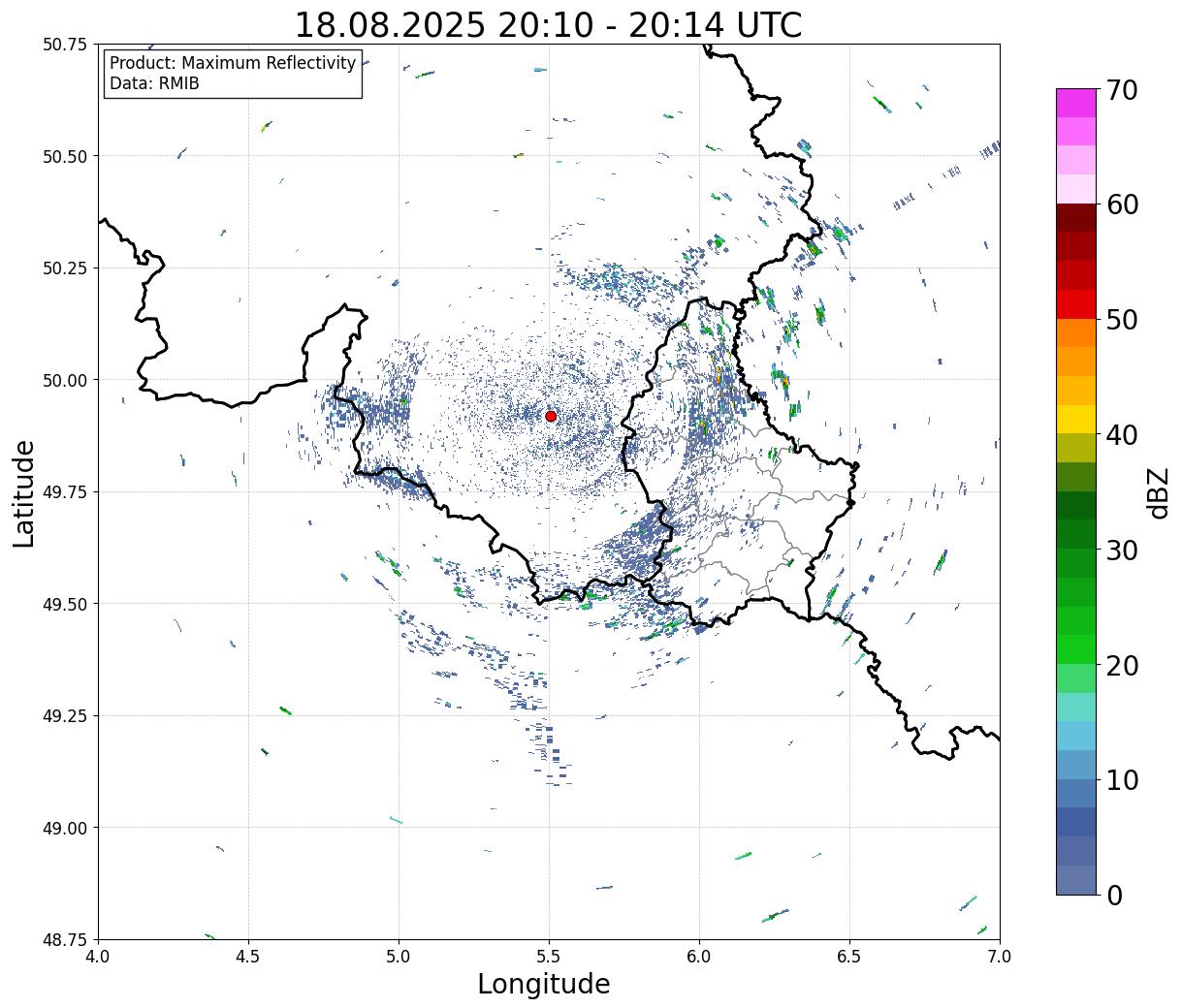This screenshot has width=1182, height=1008.
Task: Click the latitude tick label 48.75
Action: click(65, 939)
